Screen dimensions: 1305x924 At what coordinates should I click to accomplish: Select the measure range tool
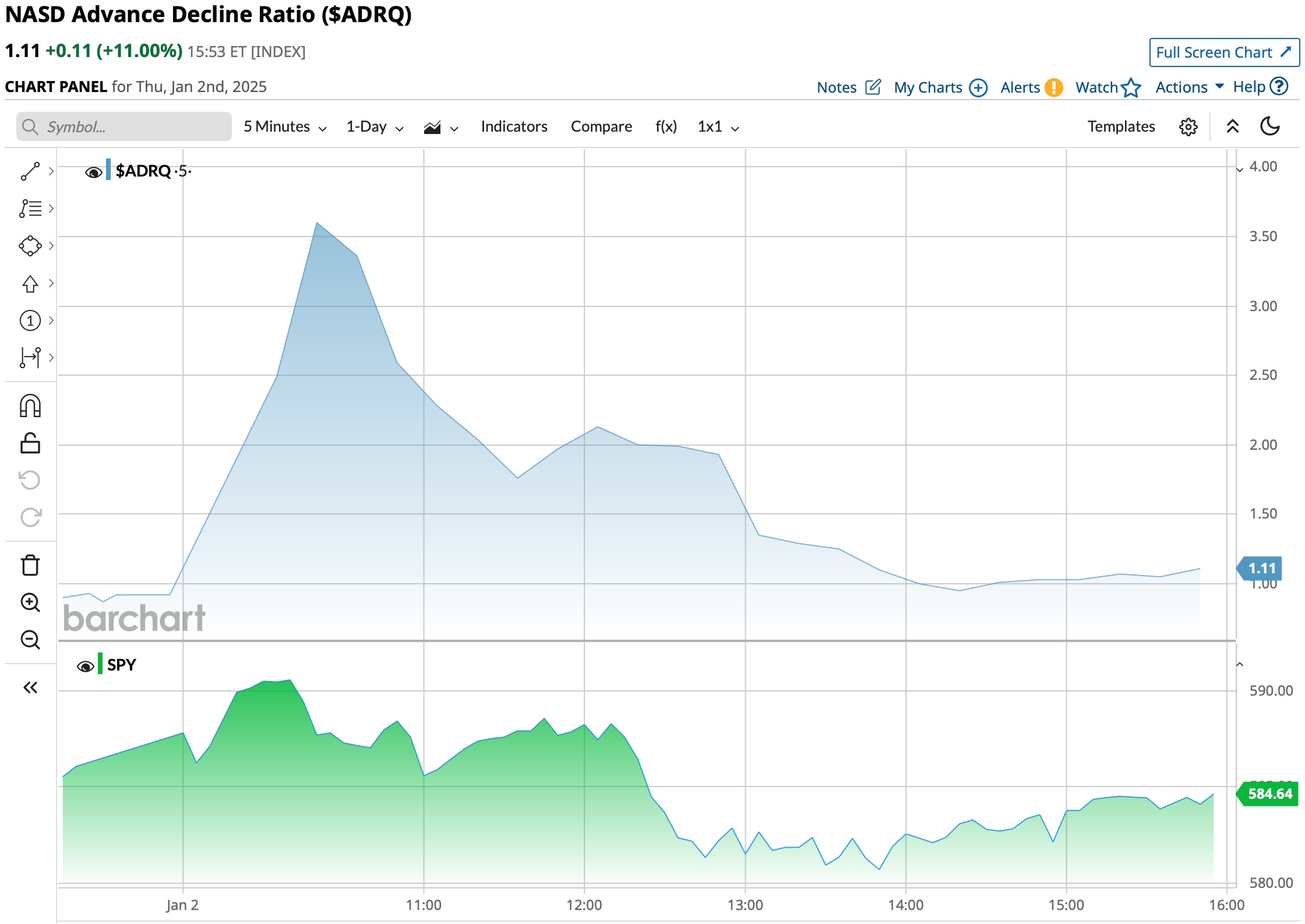point(30,357)
